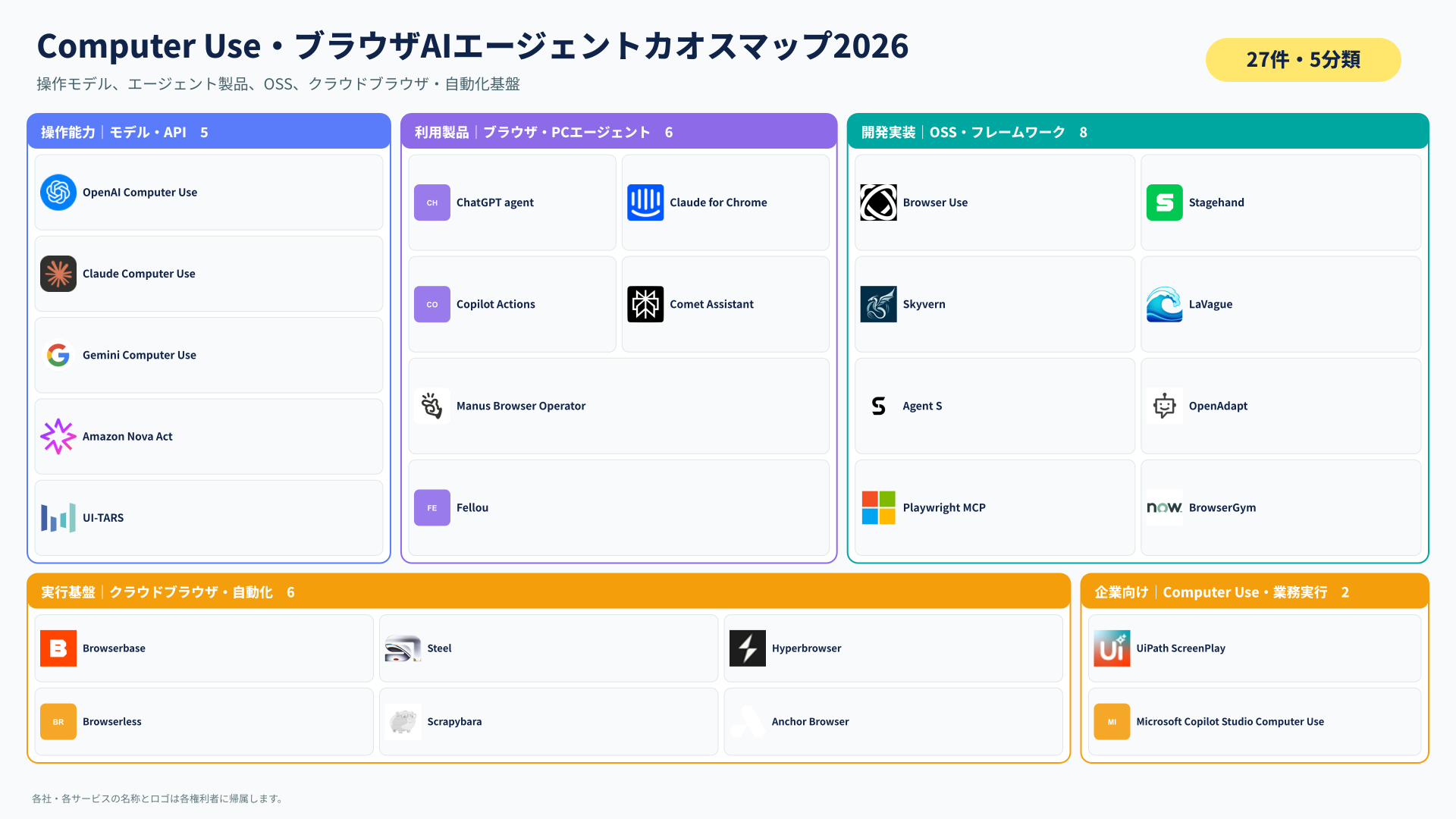
Task: Click the Google G logo for Gemini
Action: click(x=58, y=355)
